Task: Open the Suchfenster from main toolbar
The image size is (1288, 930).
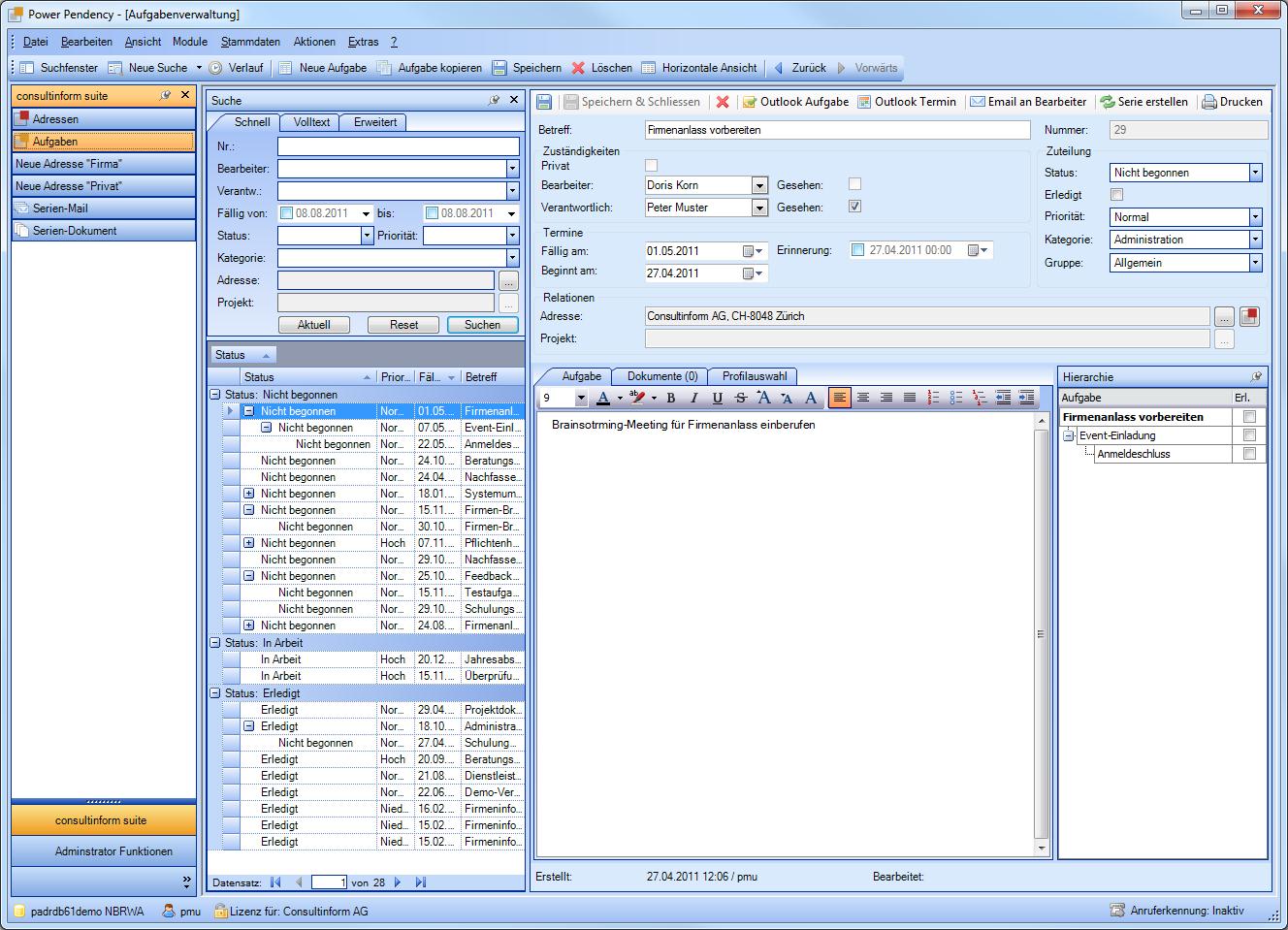Action: (x=59, y=68)
